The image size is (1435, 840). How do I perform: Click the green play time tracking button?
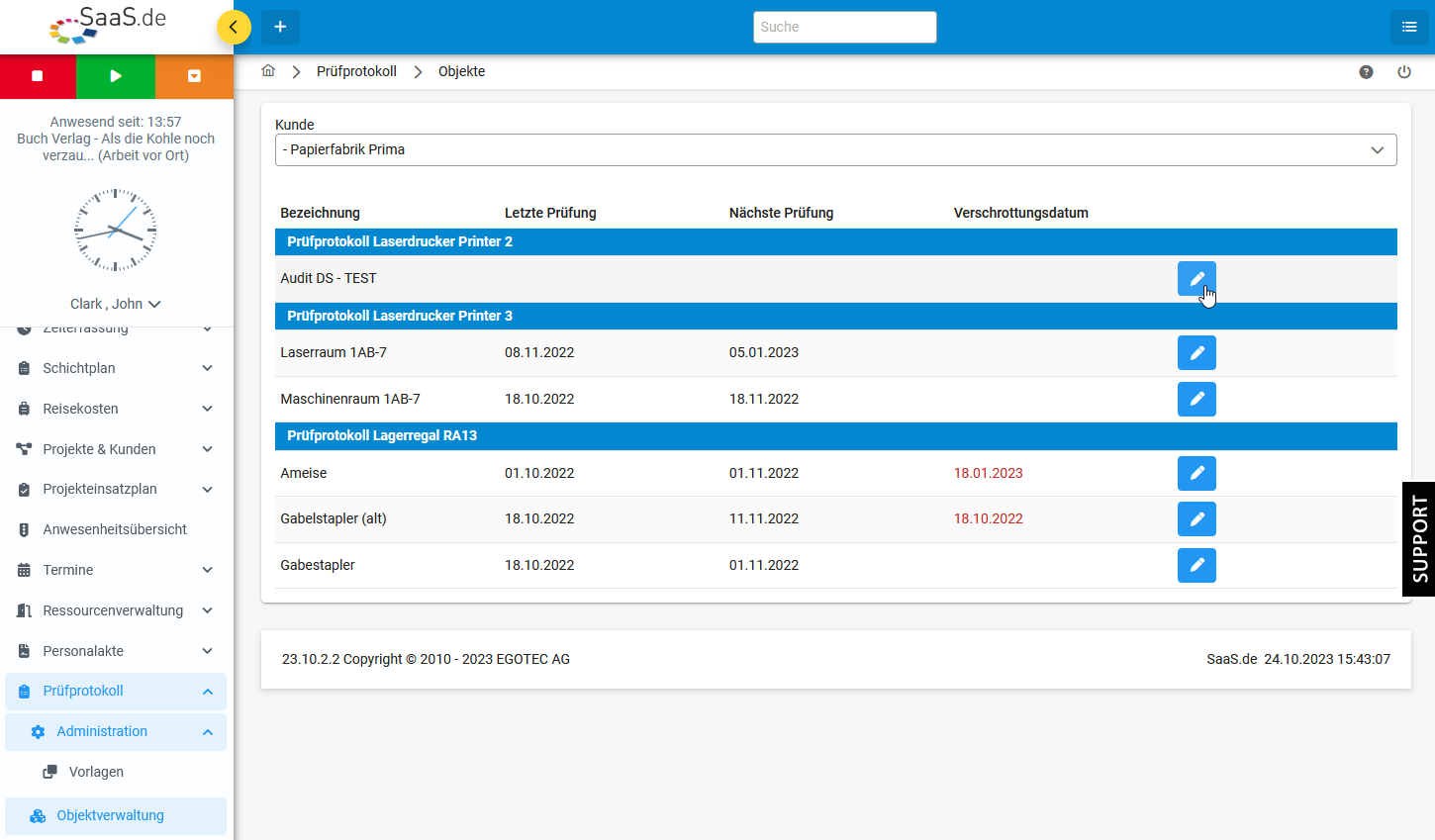pos(116,76)
